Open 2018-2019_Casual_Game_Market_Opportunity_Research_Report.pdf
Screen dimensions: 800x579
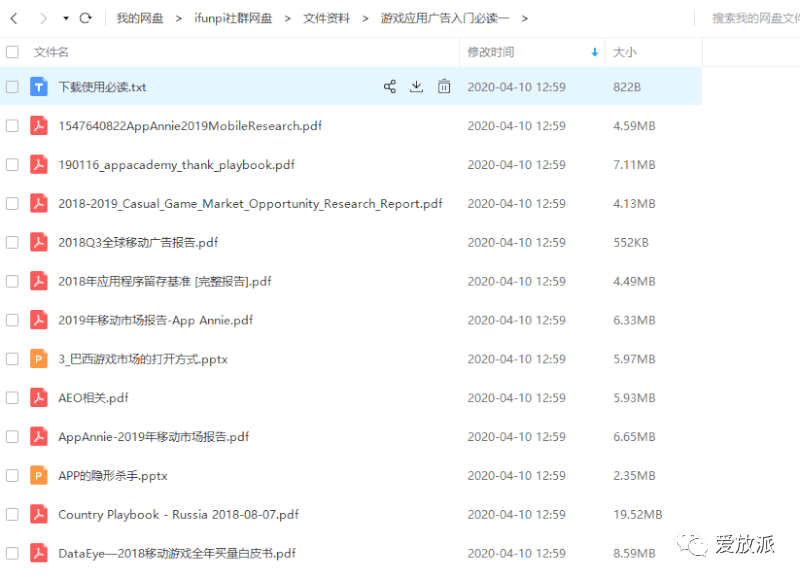click(x=250, y=204)
